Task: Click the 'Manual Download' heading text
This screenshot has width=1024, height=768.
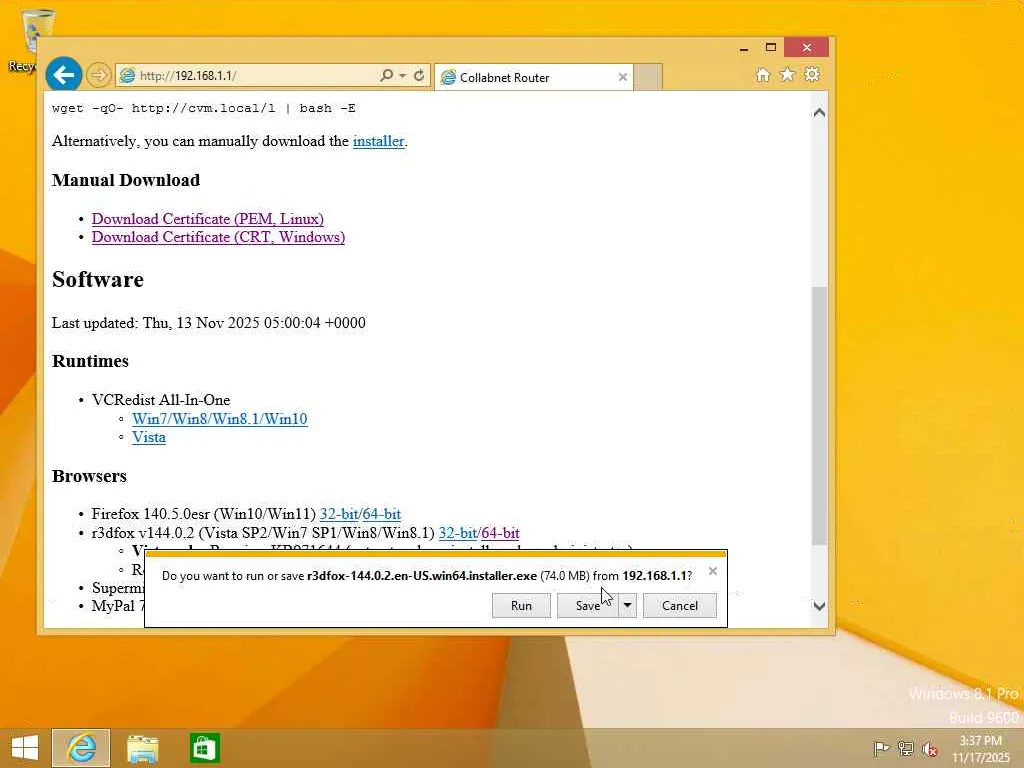Action: click(126, 180)
